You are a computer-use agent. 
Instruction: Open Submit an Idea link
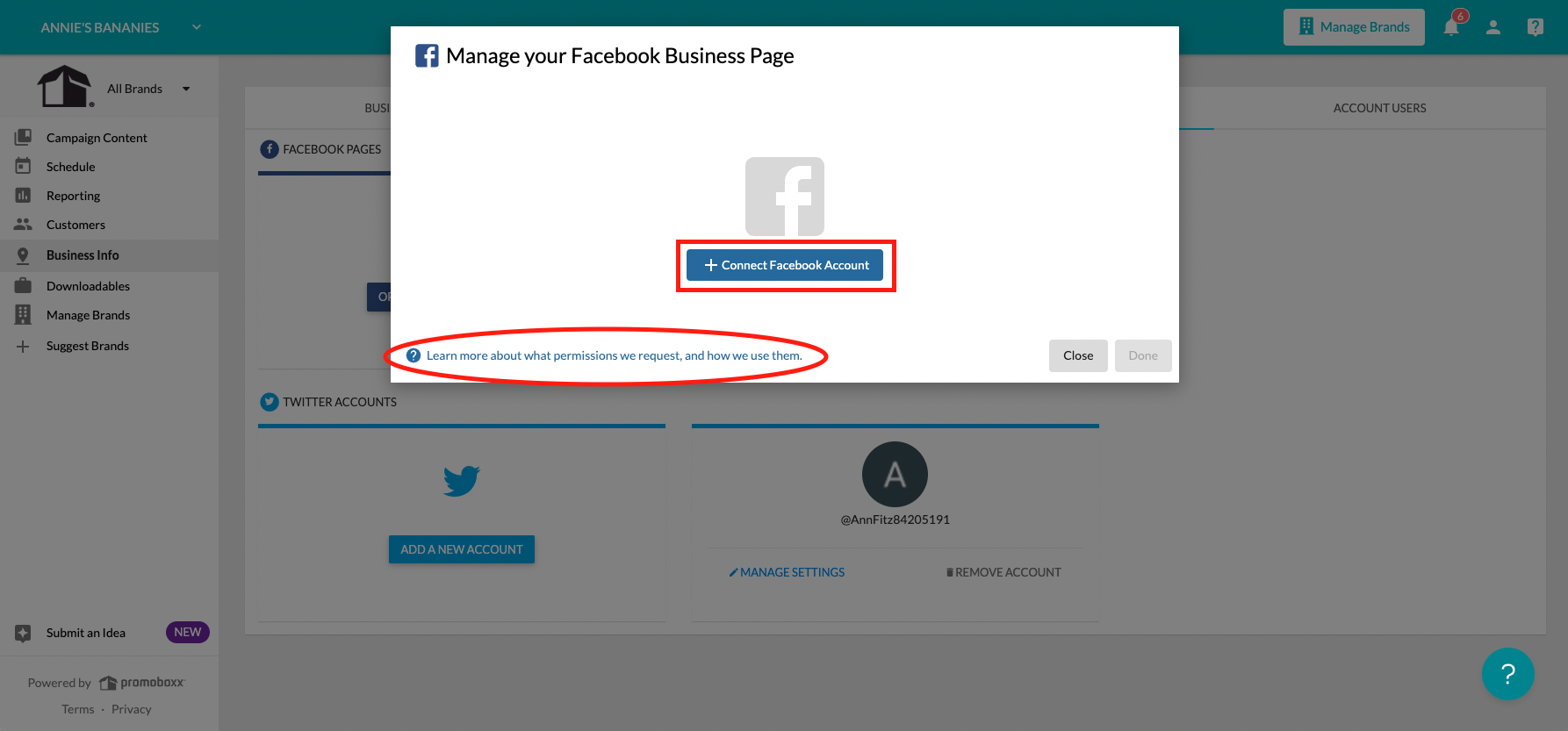tap(86, 633)
